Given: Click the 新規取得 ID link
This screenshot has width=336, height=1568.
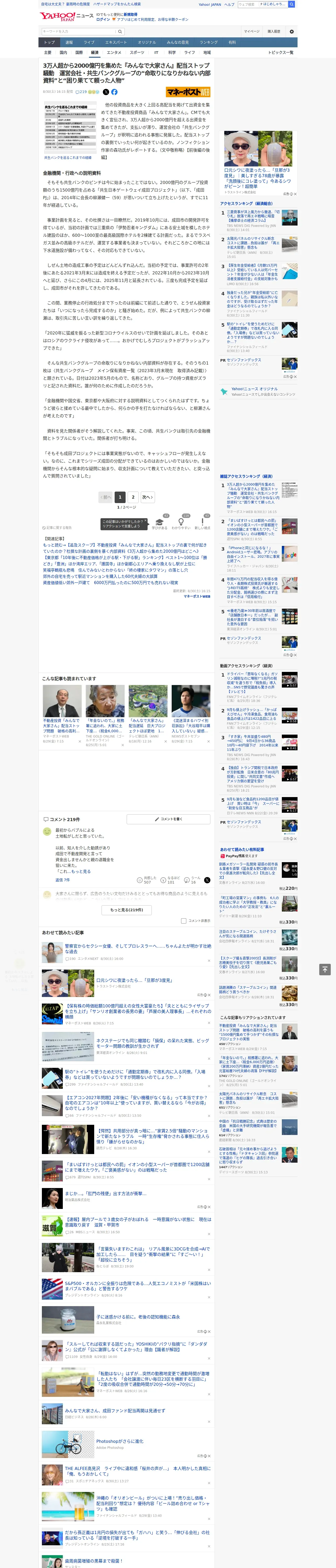Looking at the screenshot, I should pyautogui.click(x=131, y=15).
